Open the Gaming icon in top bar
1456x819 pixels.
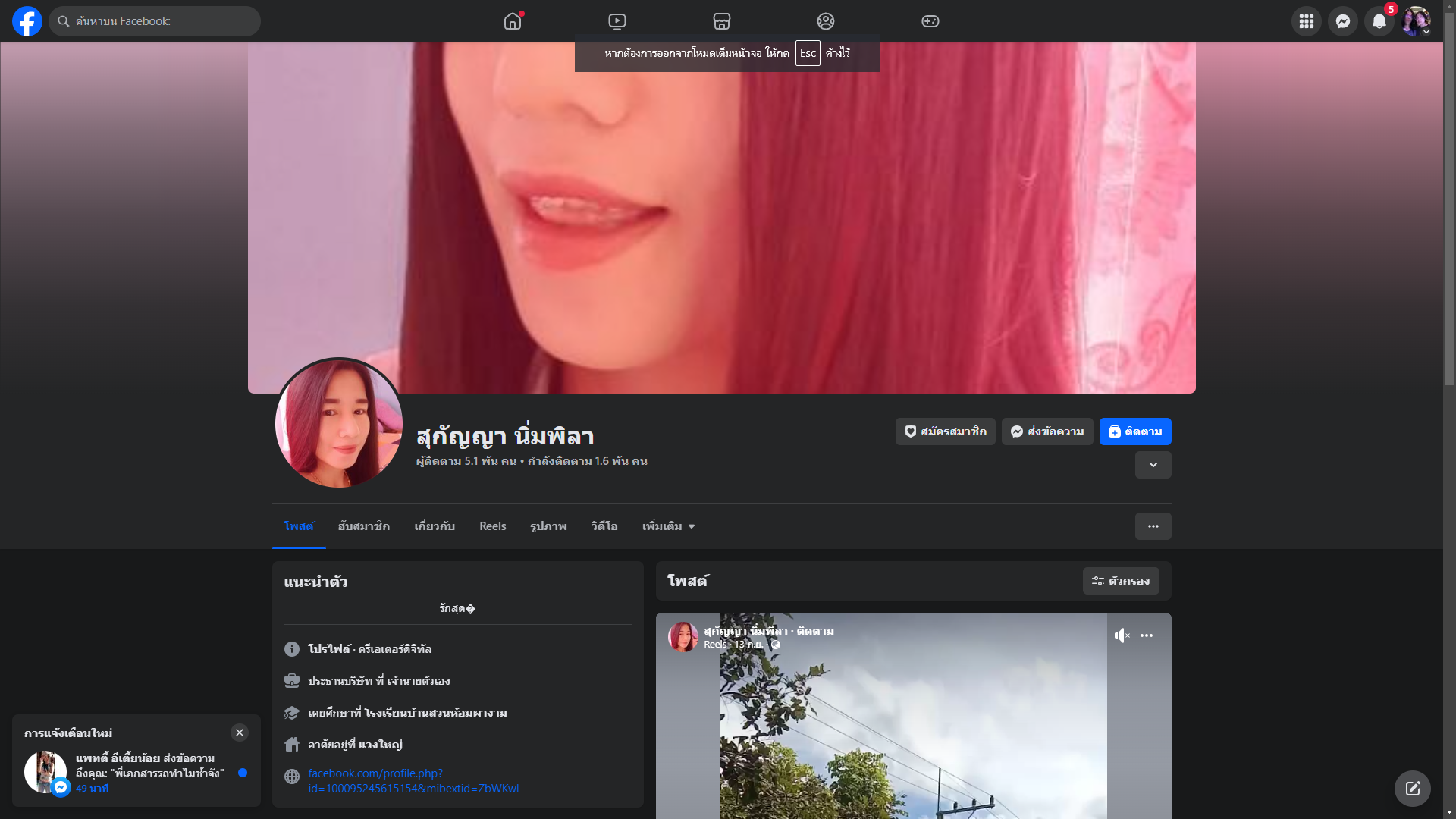930,21
